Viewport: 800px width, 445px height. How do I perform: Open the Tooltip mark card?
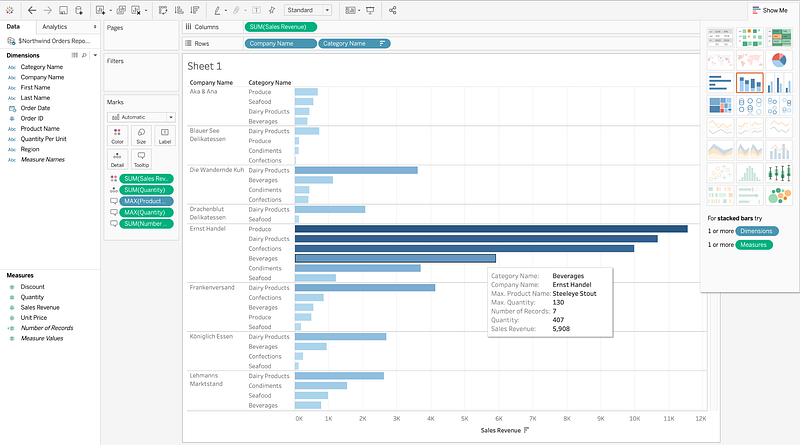click(141, 159)
